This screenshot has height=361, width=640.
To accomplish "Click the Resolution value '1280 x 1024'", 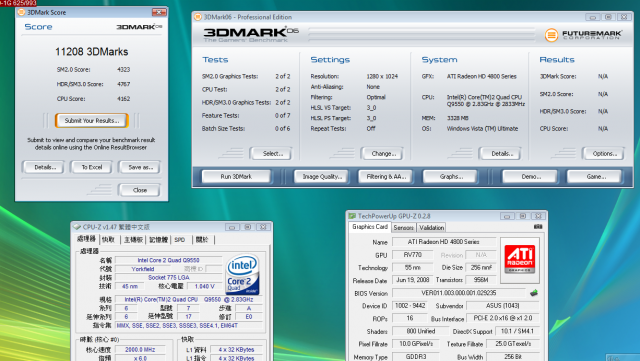I will [x=382, y=76].
